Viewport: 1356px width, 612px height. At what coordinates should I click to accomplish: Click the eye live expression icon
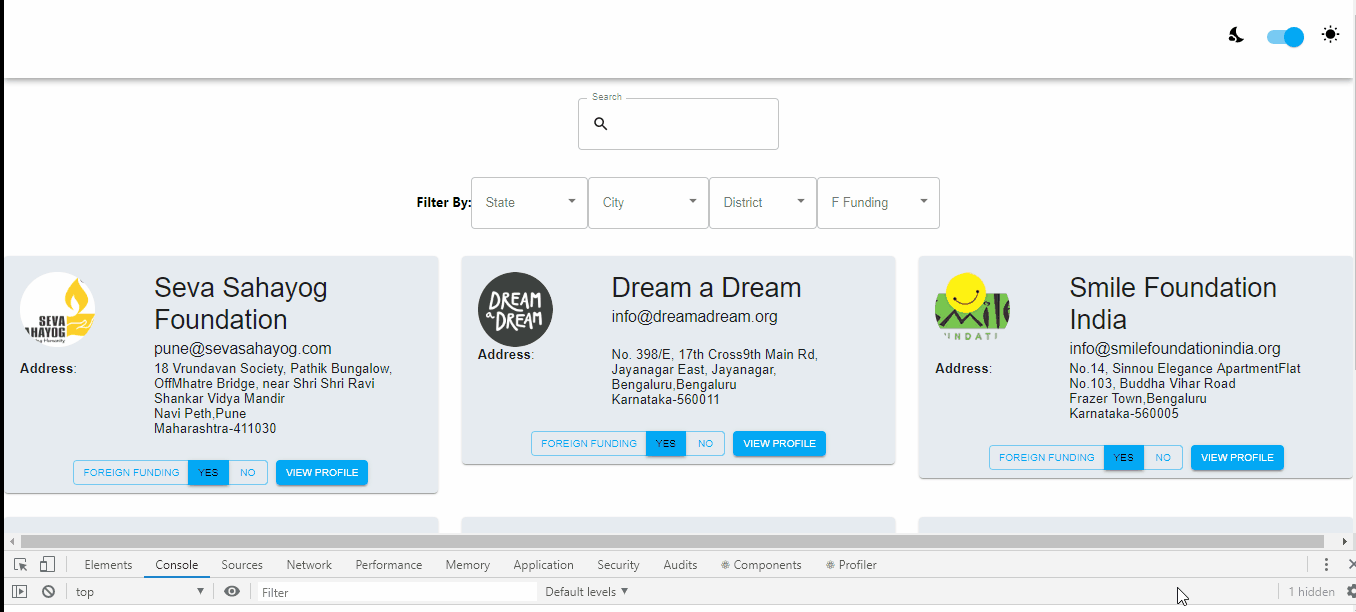click(x=232, y=592)
